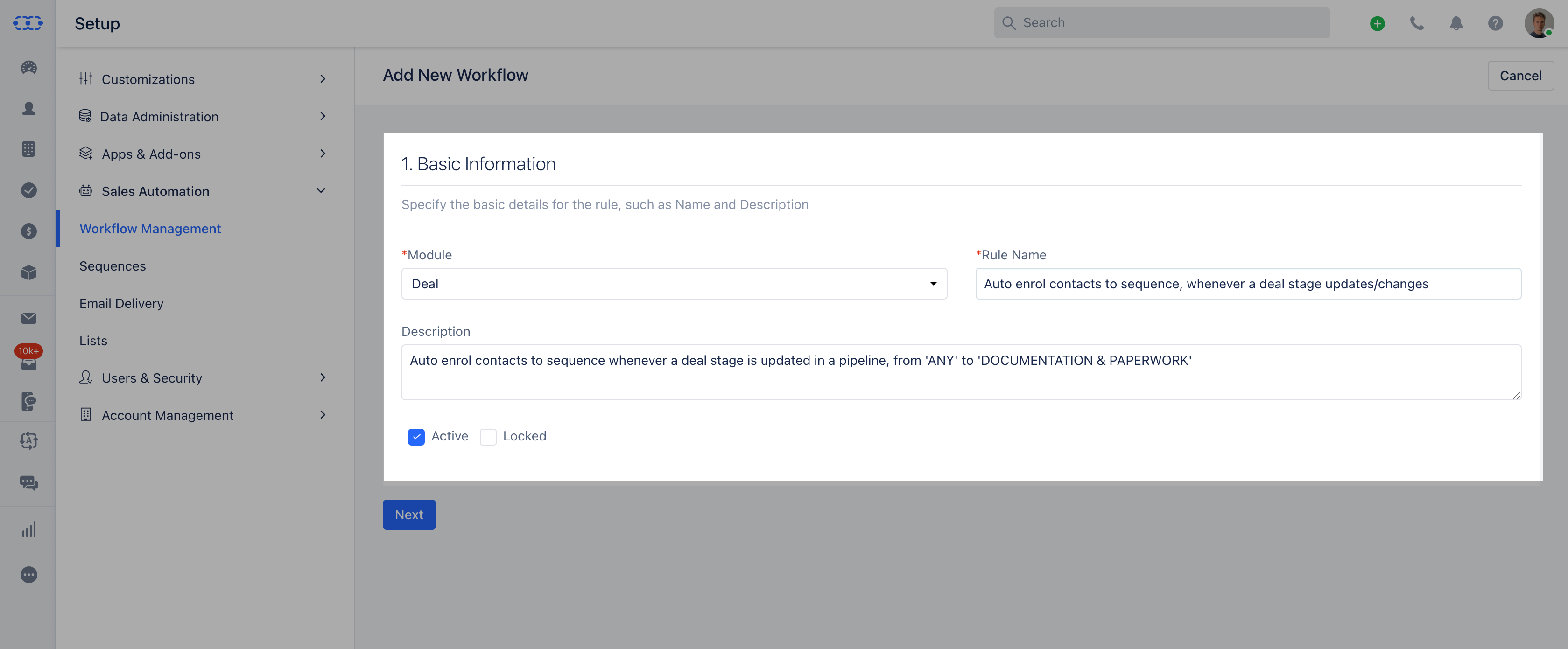Click the Cancel button
The width and height of the screenshot is (1568, 649).
click(x=1520, y=76)
